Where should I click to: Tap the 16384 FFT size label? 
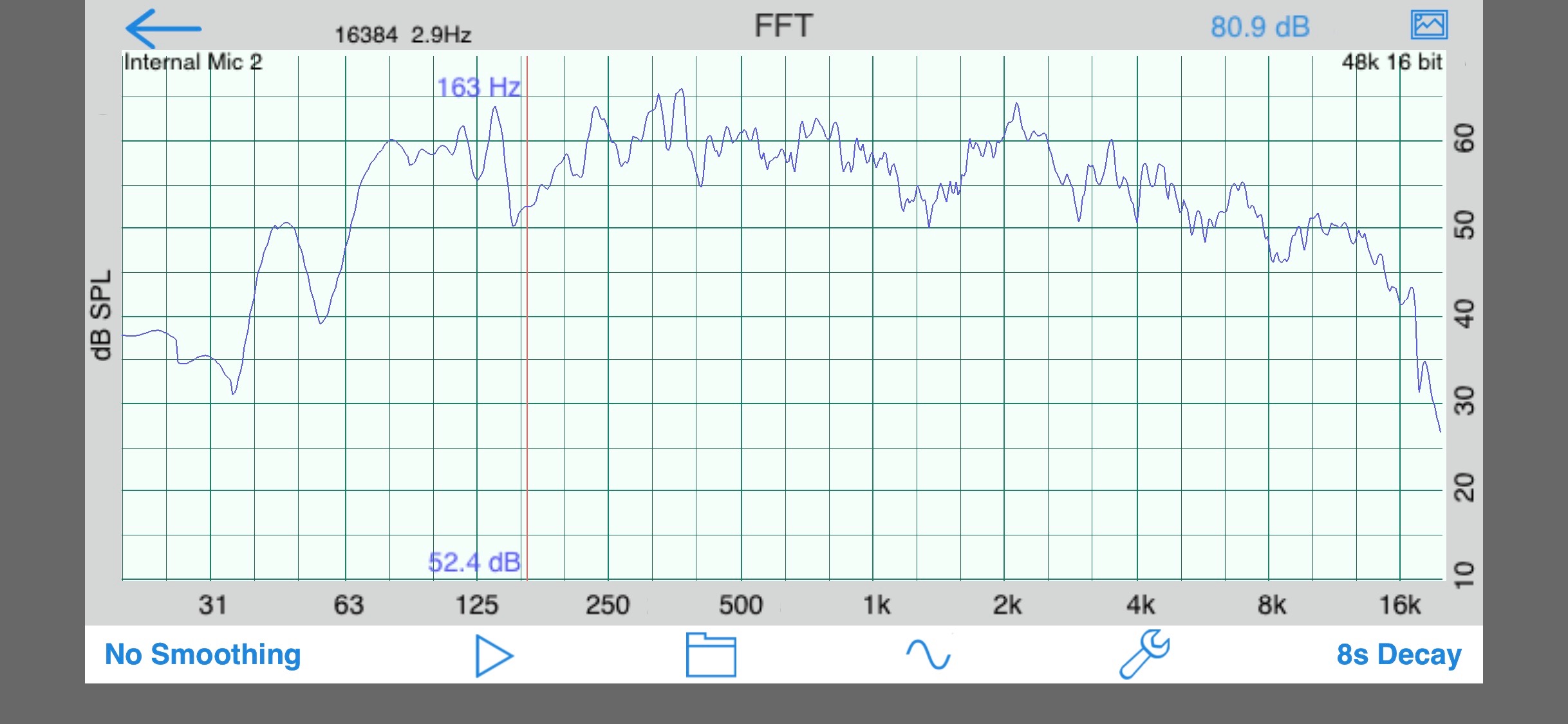click(366, 35)
